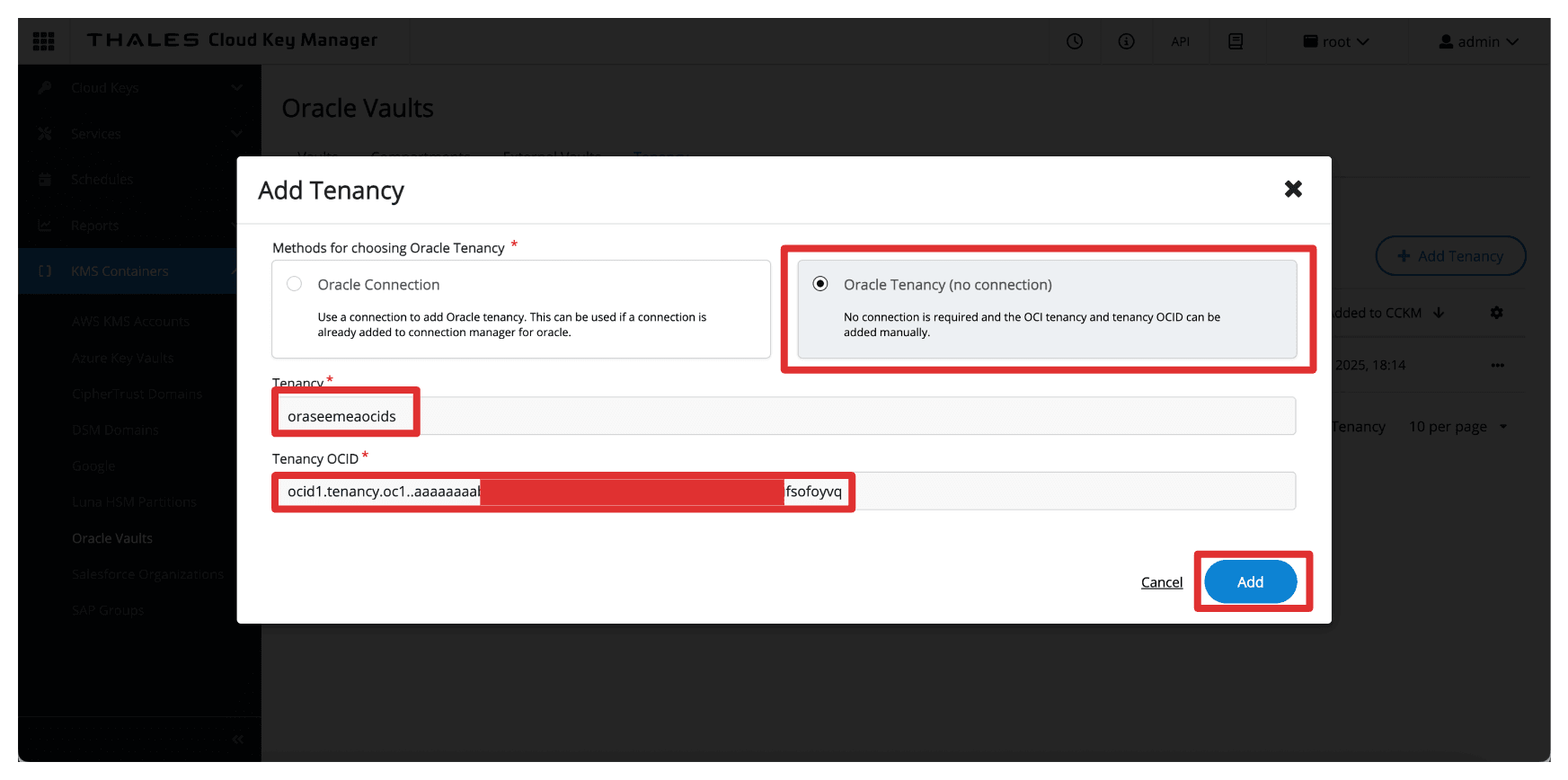Open Oracle Vaults item in sidebar
Image resolution: width=1568 pixels, height=780 pixels.
click(112, 538)
